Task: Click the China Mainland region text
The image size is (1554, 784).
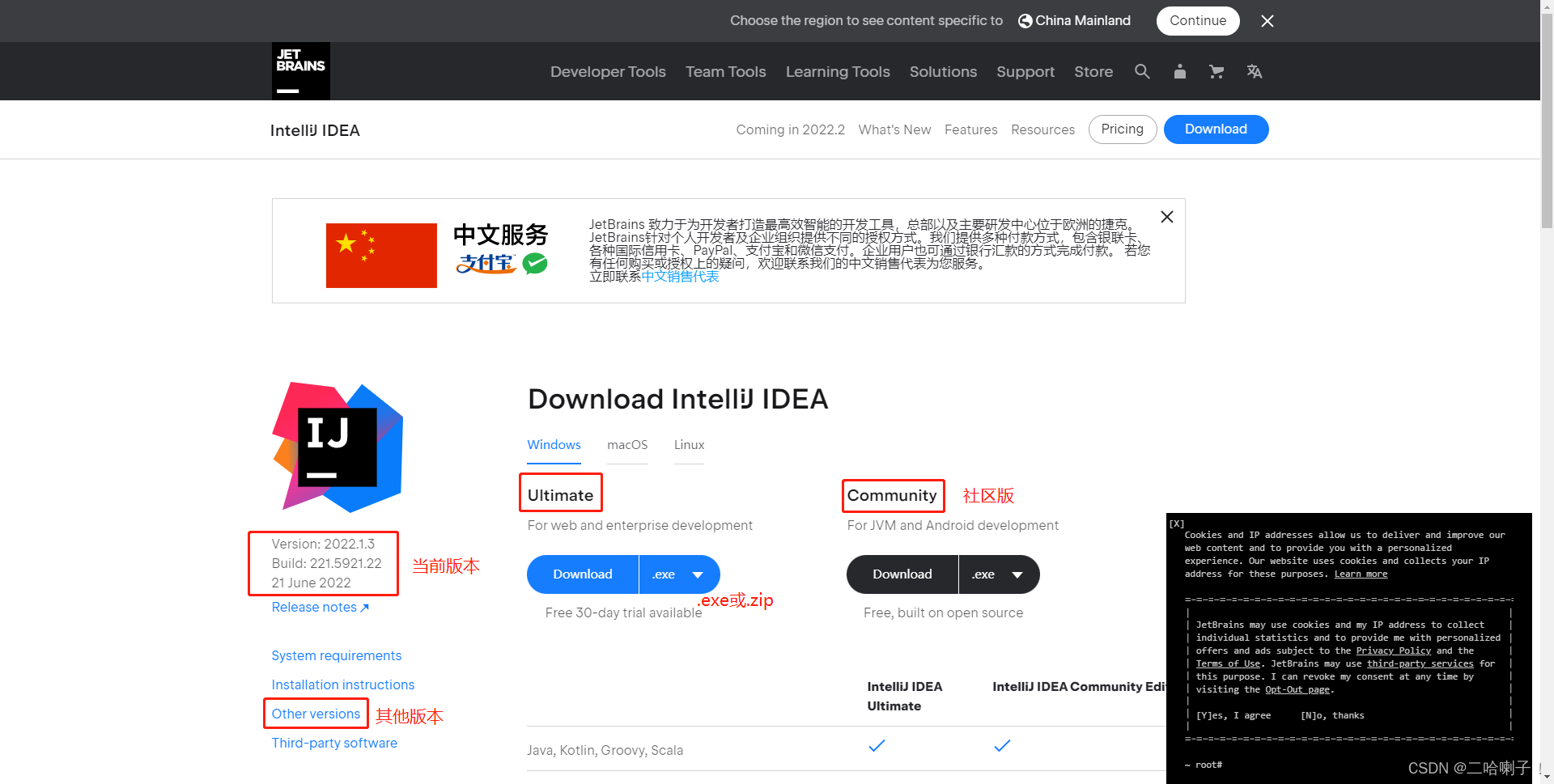Action: tap(1083, 21)
